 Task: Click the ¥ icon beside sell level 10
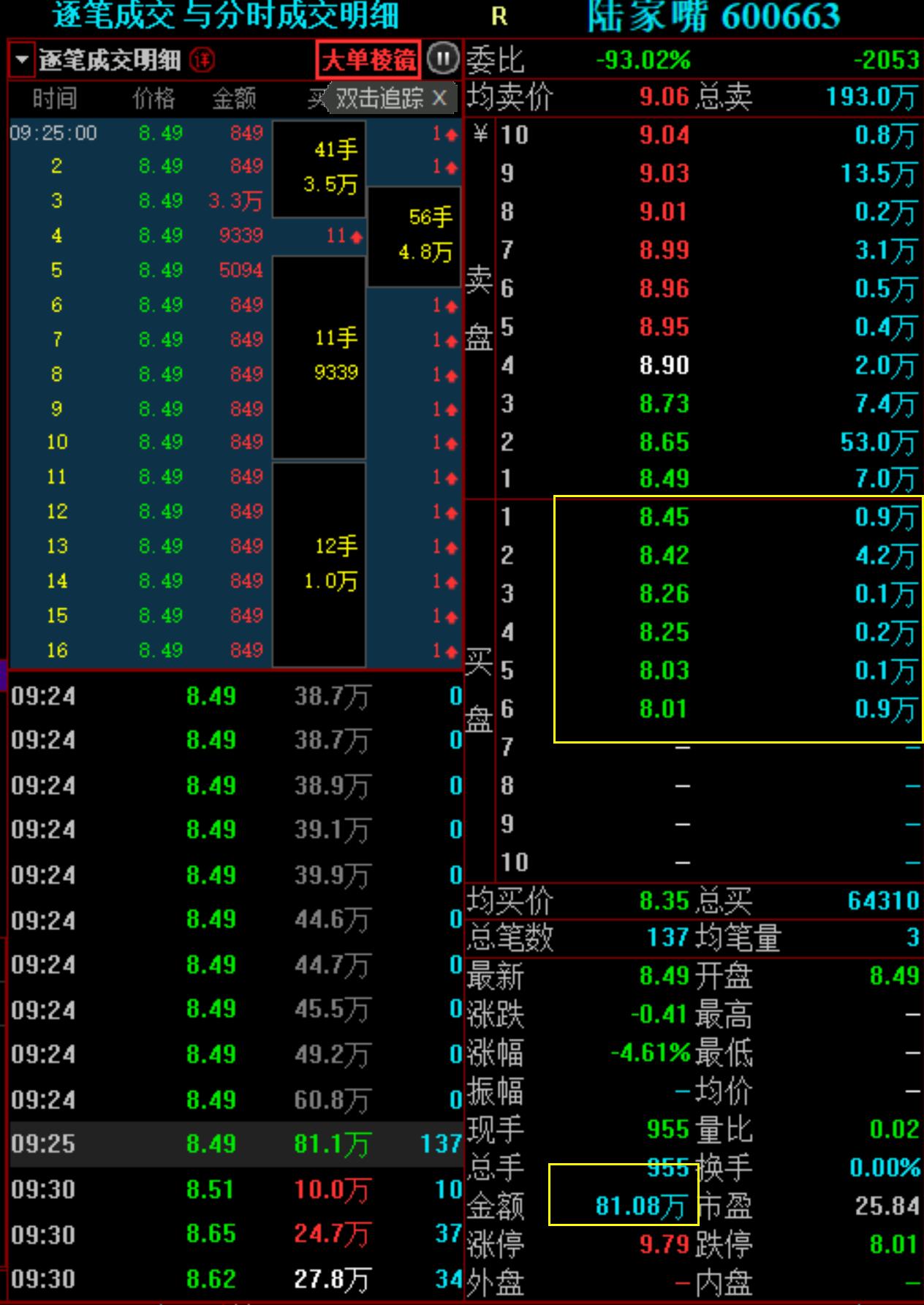[480, 134]
